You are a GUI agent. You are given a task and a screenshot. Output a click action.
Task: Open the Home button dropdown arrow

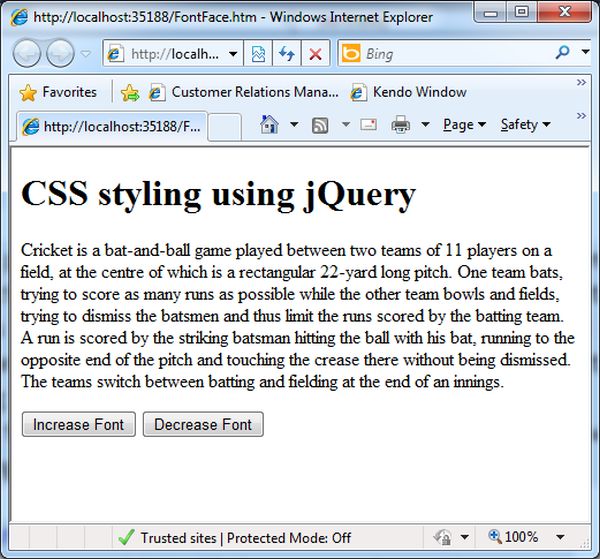pos(294,124)
